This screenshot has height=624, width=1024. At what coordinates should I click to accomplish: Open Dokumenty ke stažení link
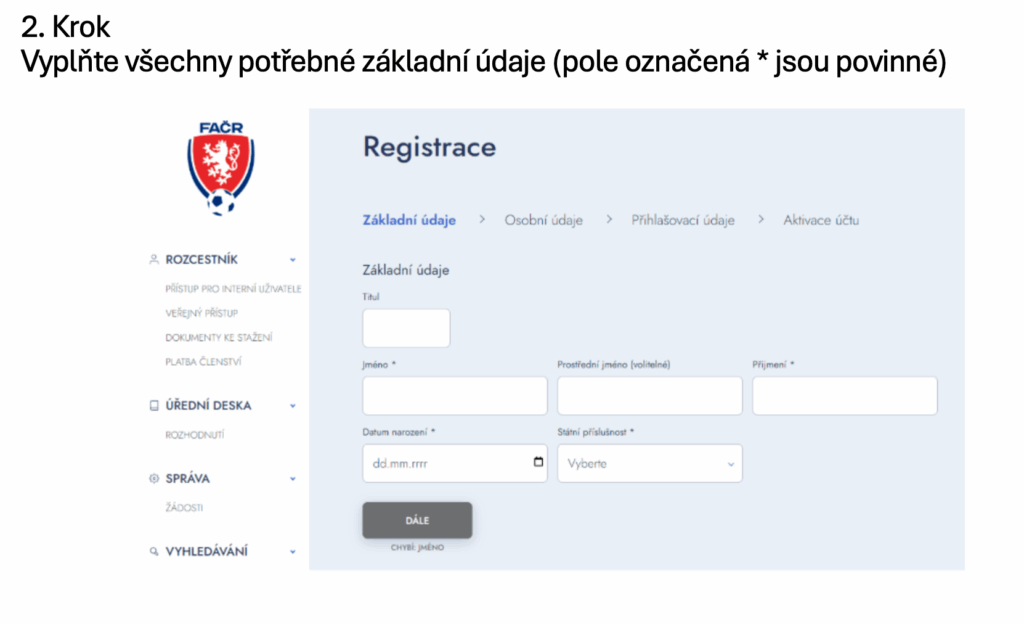(219, 337)
